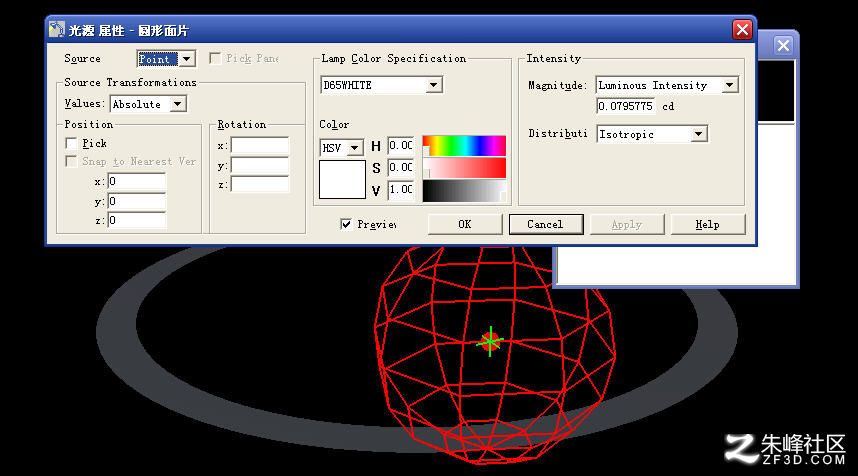Click the dialog title bar app icon
This screenshot has height=476, width=858.
[x=56, y=30]
